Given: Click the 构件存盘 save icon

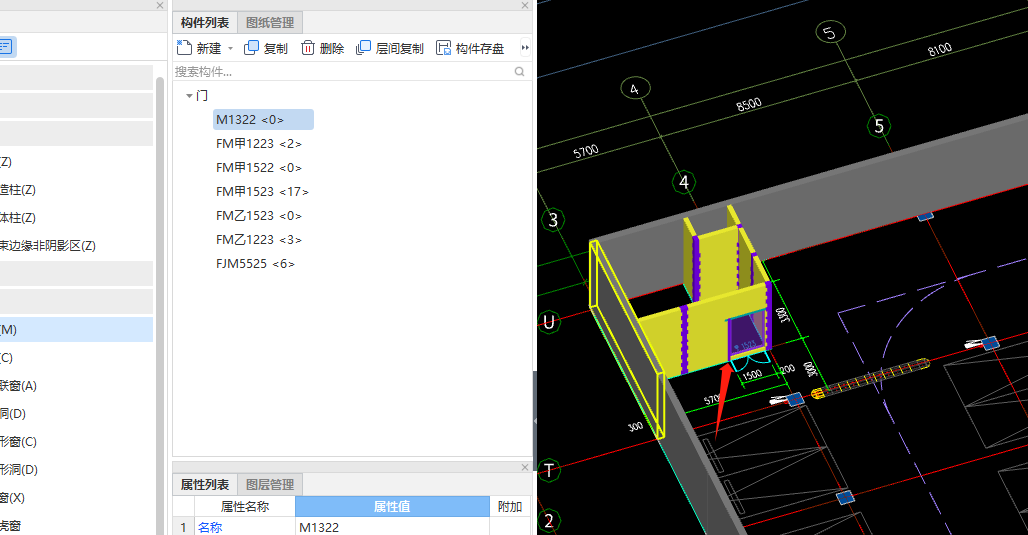Looking at the screenshot, I should point(444,48).
